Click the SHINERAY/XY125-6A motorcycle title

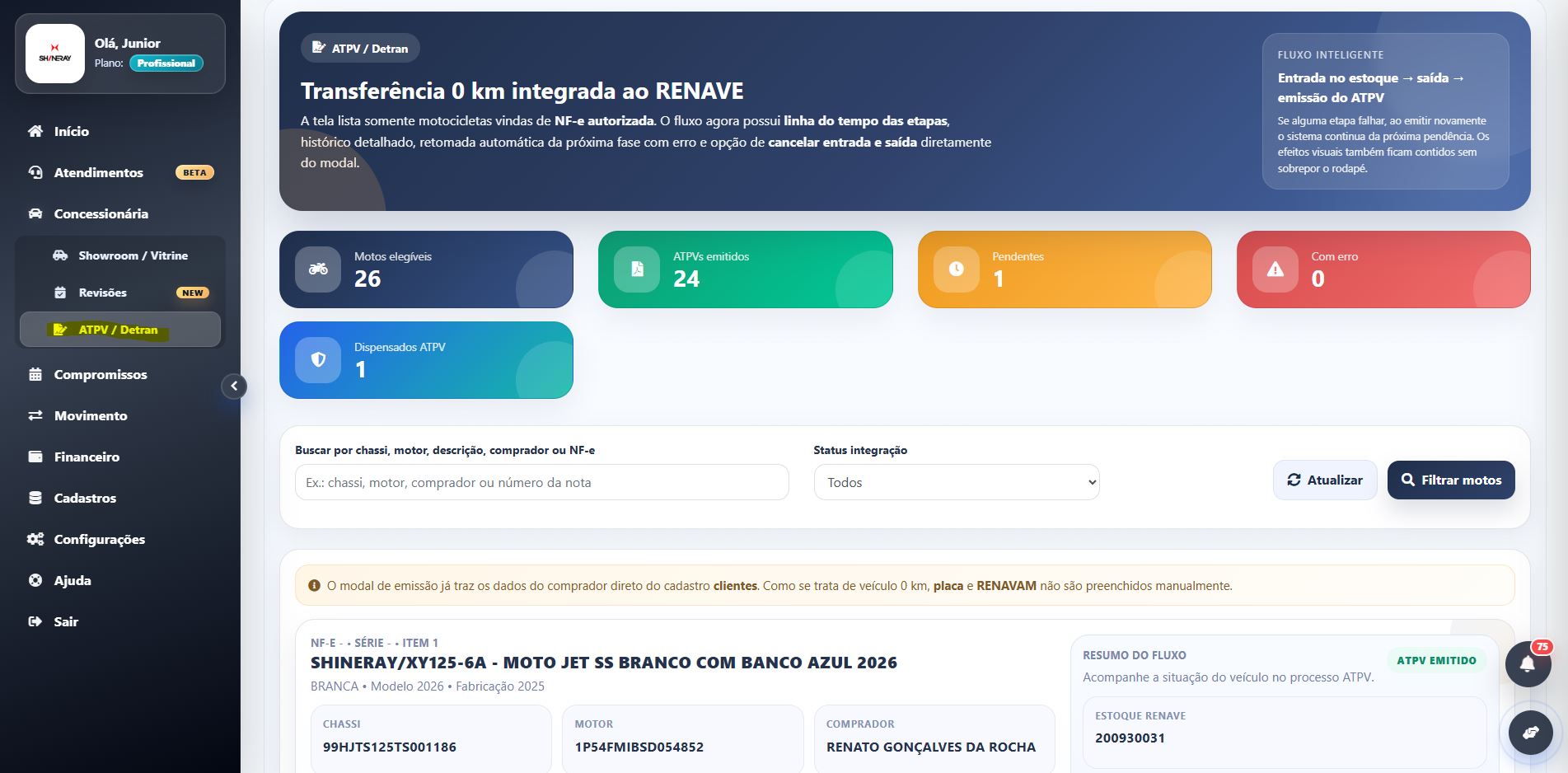click(x=604, y=663)
